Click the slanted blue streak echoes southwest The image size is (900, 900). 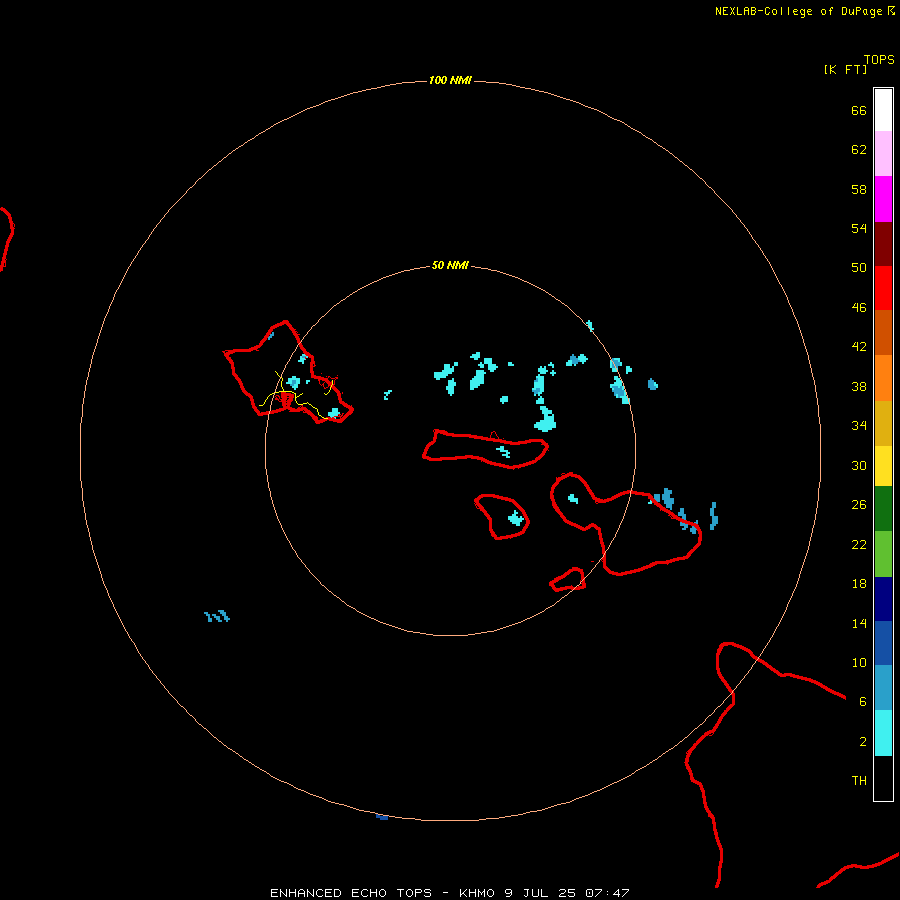coord(217,616)
